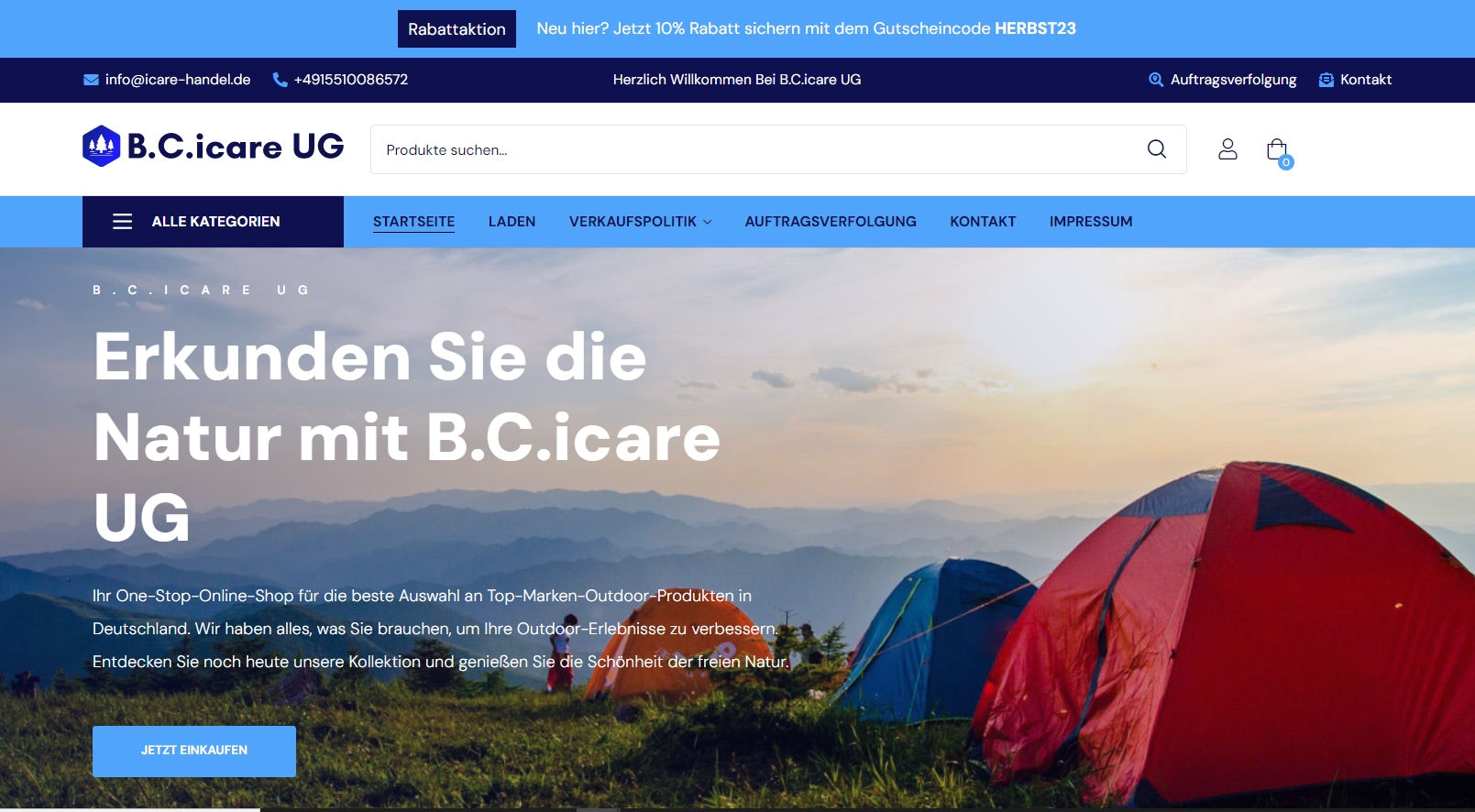Click the envelope email icon
This screenshot has width=1475, height=812.
(91, 80)
